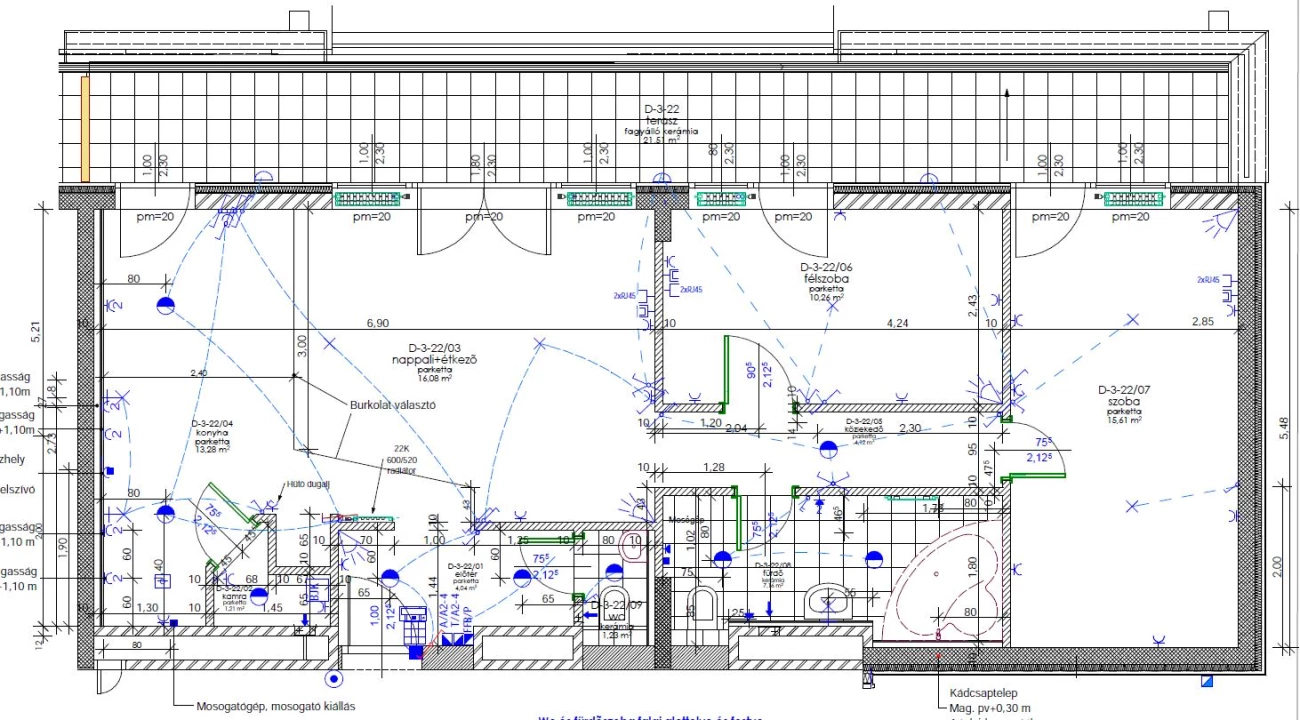Select the 'D-3-22/06 félszoba' room label
This screenshot has height=720, width=1300.
[827, 273]
